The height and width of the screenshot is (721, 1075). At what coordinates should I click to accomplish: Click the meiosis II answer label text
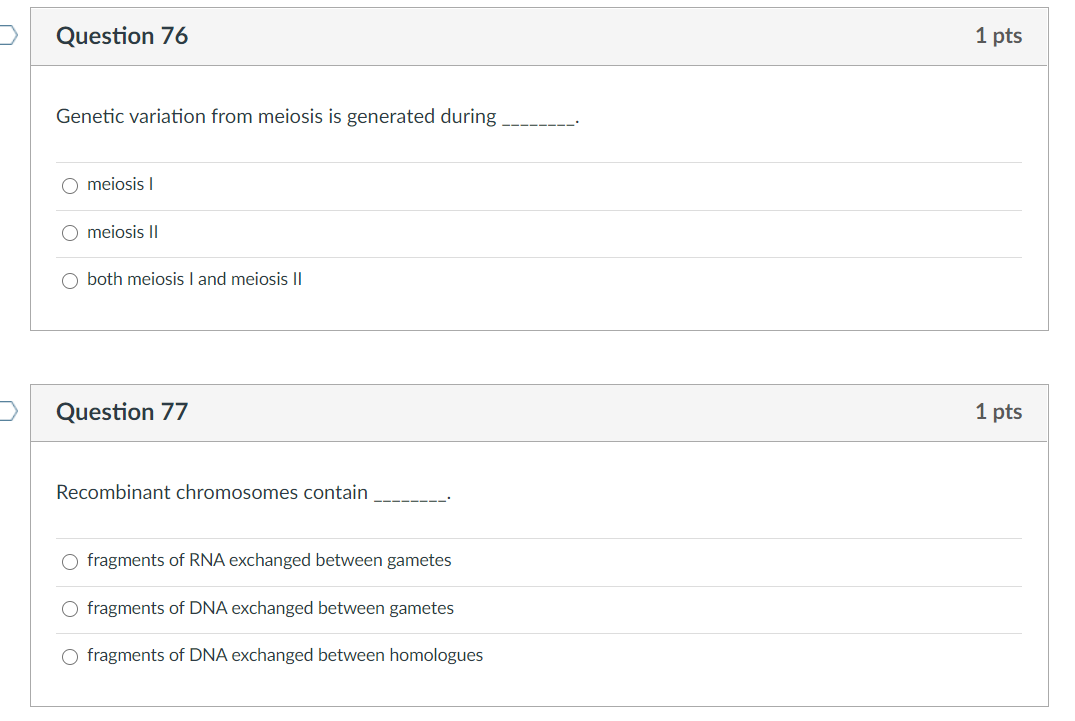(122, 231)
